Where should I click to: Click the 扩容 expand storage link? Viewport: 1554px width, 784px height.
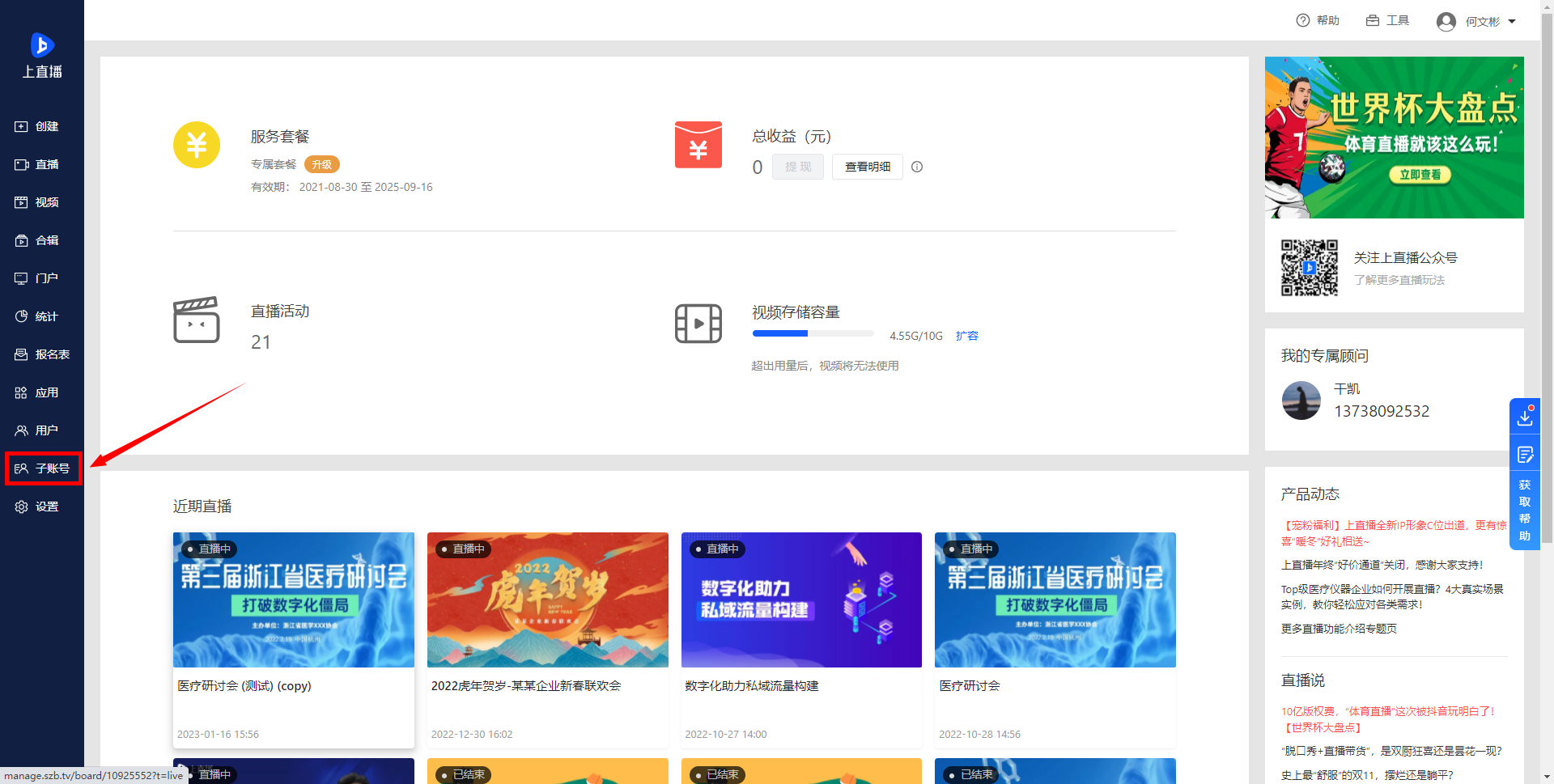[x=967, y=336]
